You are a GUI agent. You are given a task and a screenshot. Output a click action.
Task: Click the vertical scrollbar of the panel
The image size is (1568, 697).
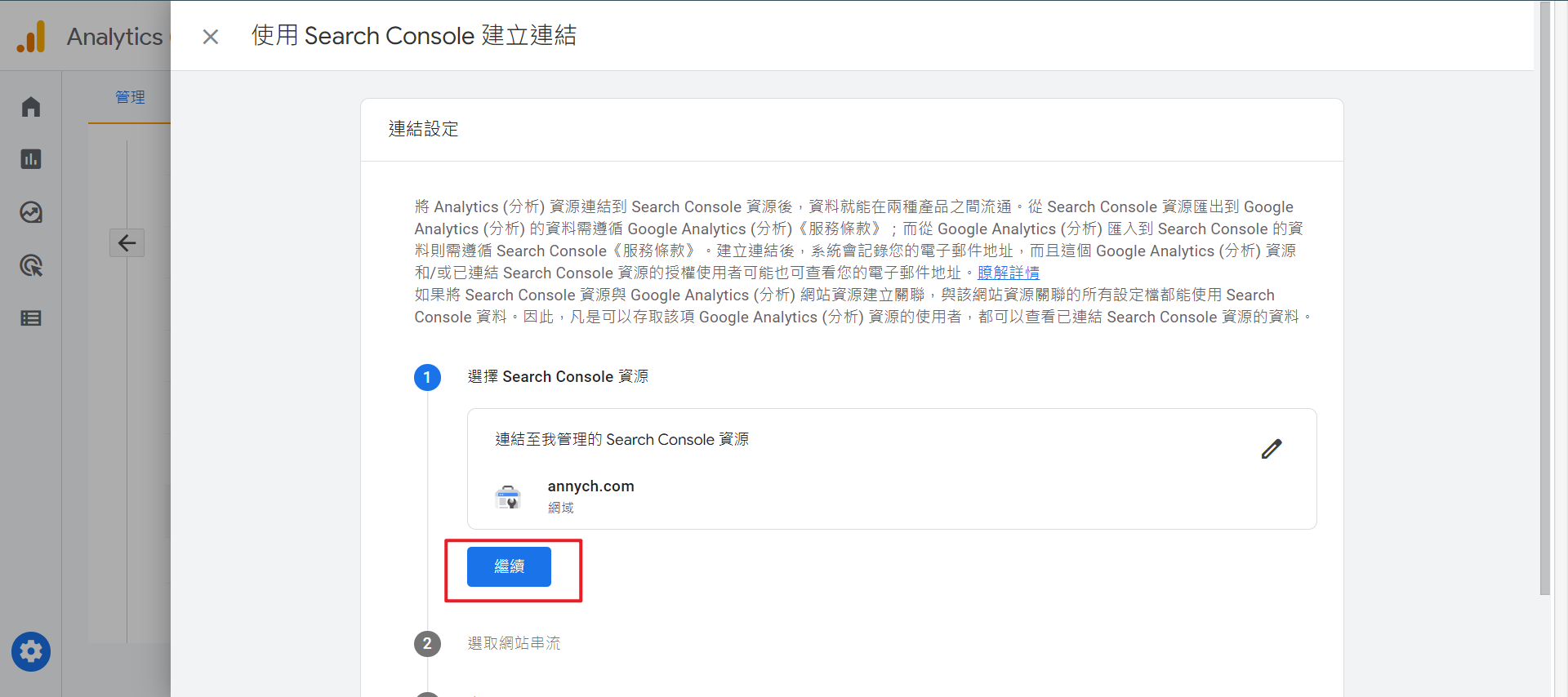1544,299
